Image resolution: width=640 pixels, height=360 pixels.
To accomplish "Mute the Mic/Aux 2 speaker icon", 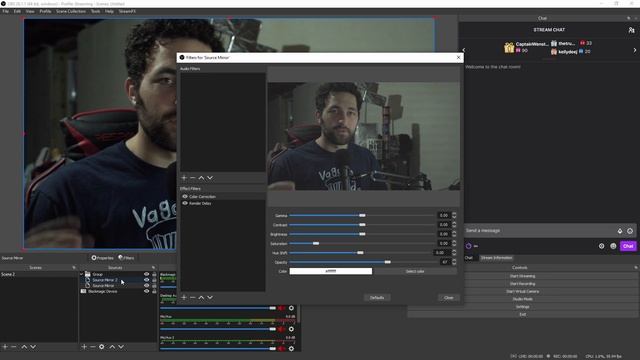I will pos(281,349).
